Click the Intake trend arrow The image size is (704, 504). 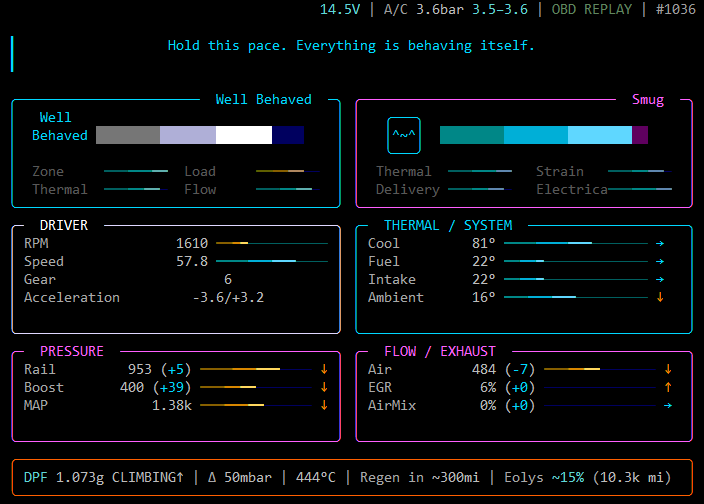[660, 279]
